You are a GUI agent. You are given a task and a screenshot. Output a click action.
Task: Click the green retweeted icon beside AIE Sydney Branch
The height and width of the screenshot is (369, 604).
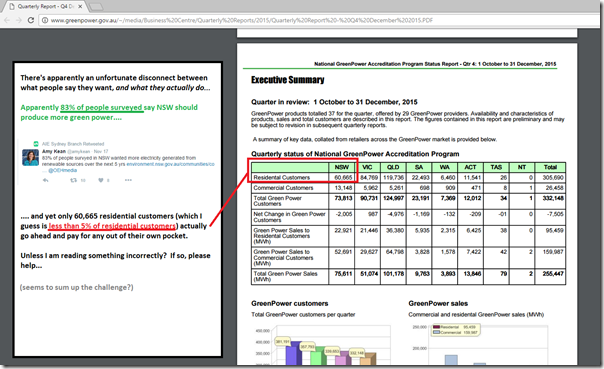coord(36,144)
